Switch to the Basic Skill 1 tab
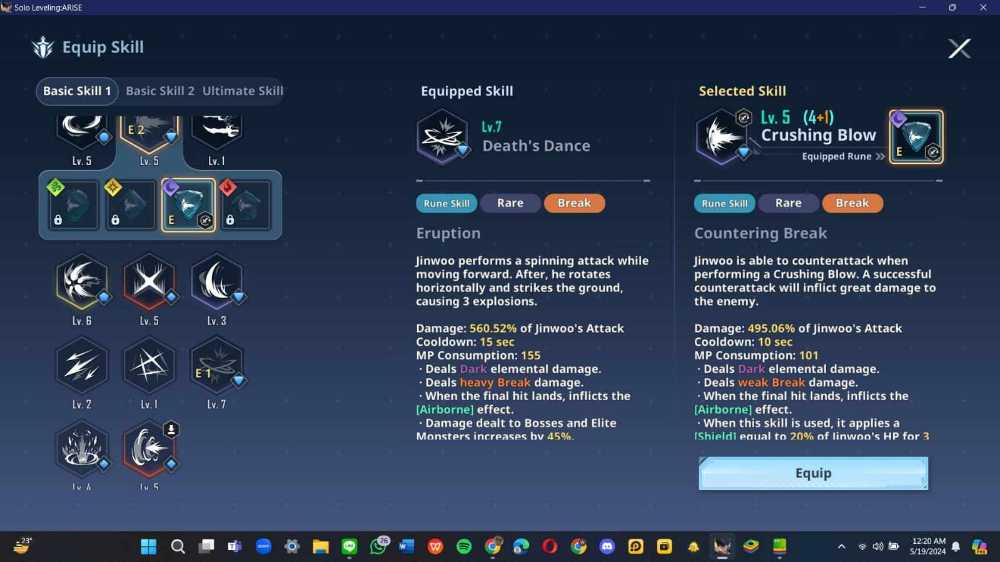This screenshot has height=562, width=1000. 77,91
